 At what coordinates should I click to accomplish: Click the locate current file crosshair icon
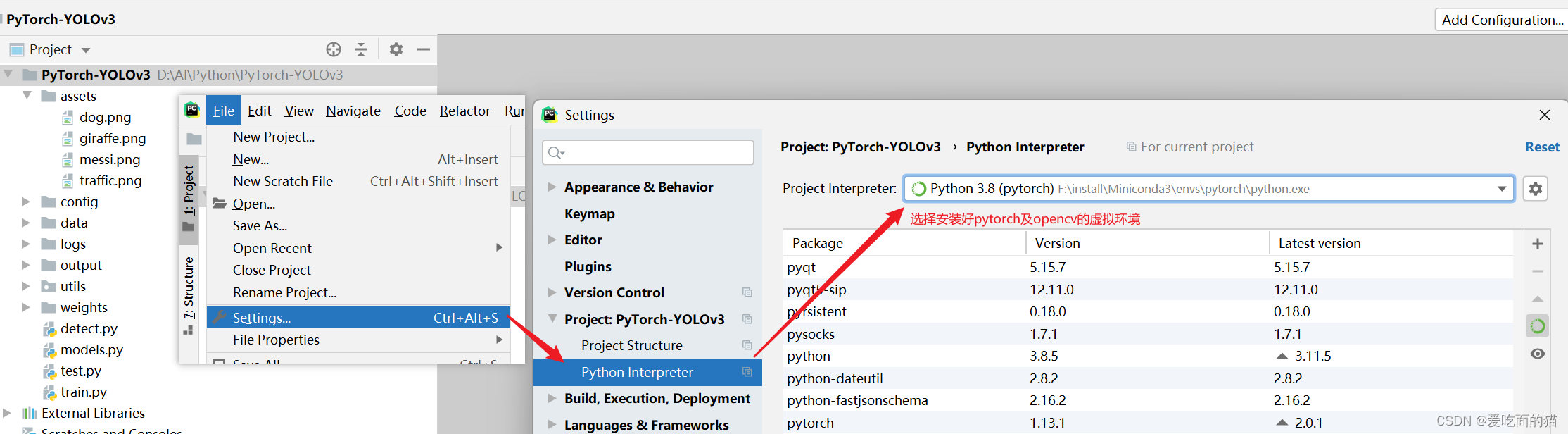tap(334, 49)
